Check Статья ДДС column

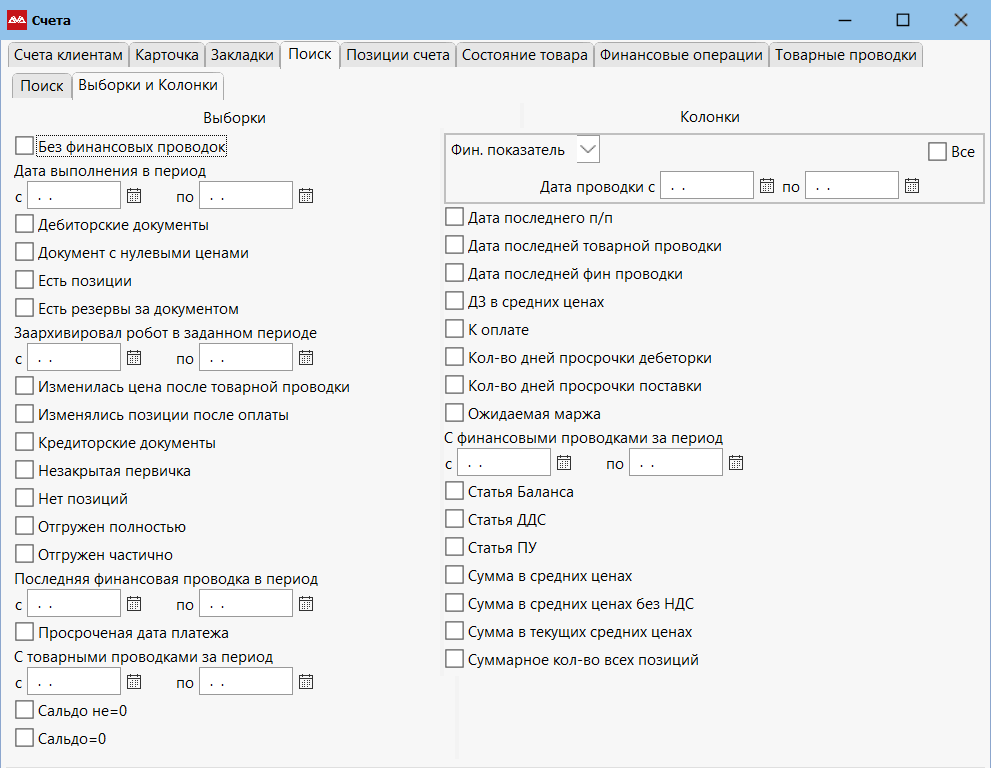pos(454,519)
